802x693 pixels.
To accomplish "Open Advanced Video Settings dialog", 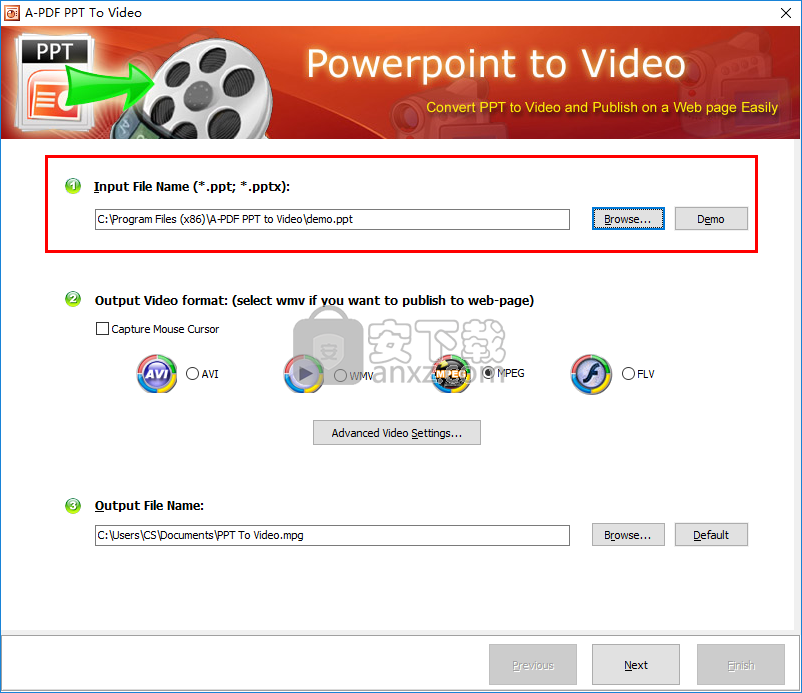I will click(397, 433).
